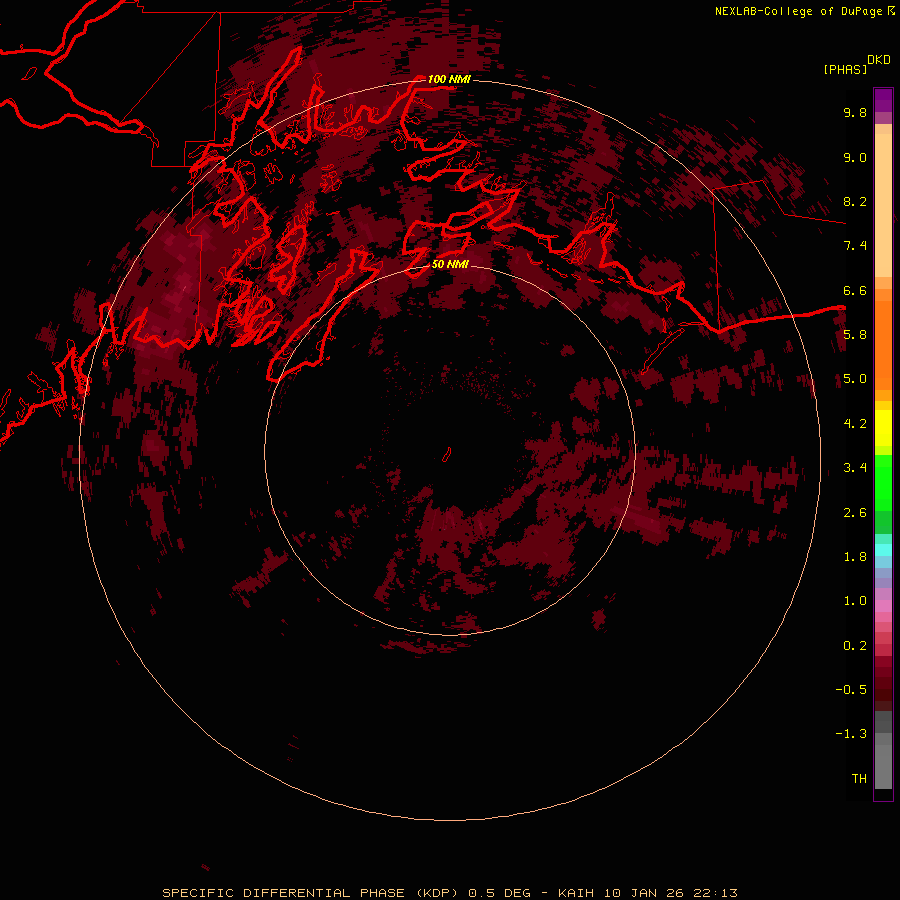This screenshot has height=900, width=900.
Task: Pick the purple band of the color bar
Action: [x=883, y=100]
